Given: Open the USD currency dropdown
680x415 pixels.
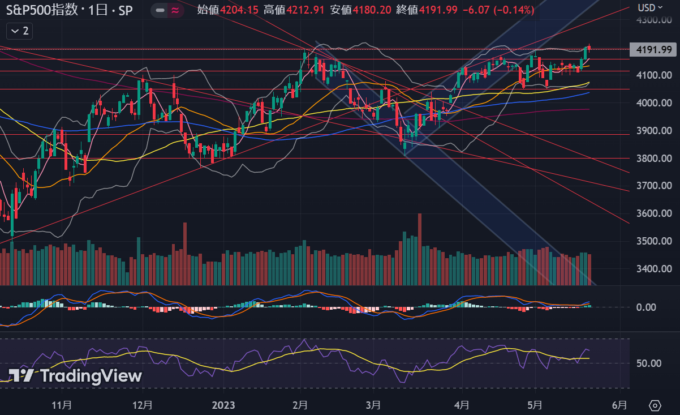Looking at the screenshot, I should (x=647, y=8).
